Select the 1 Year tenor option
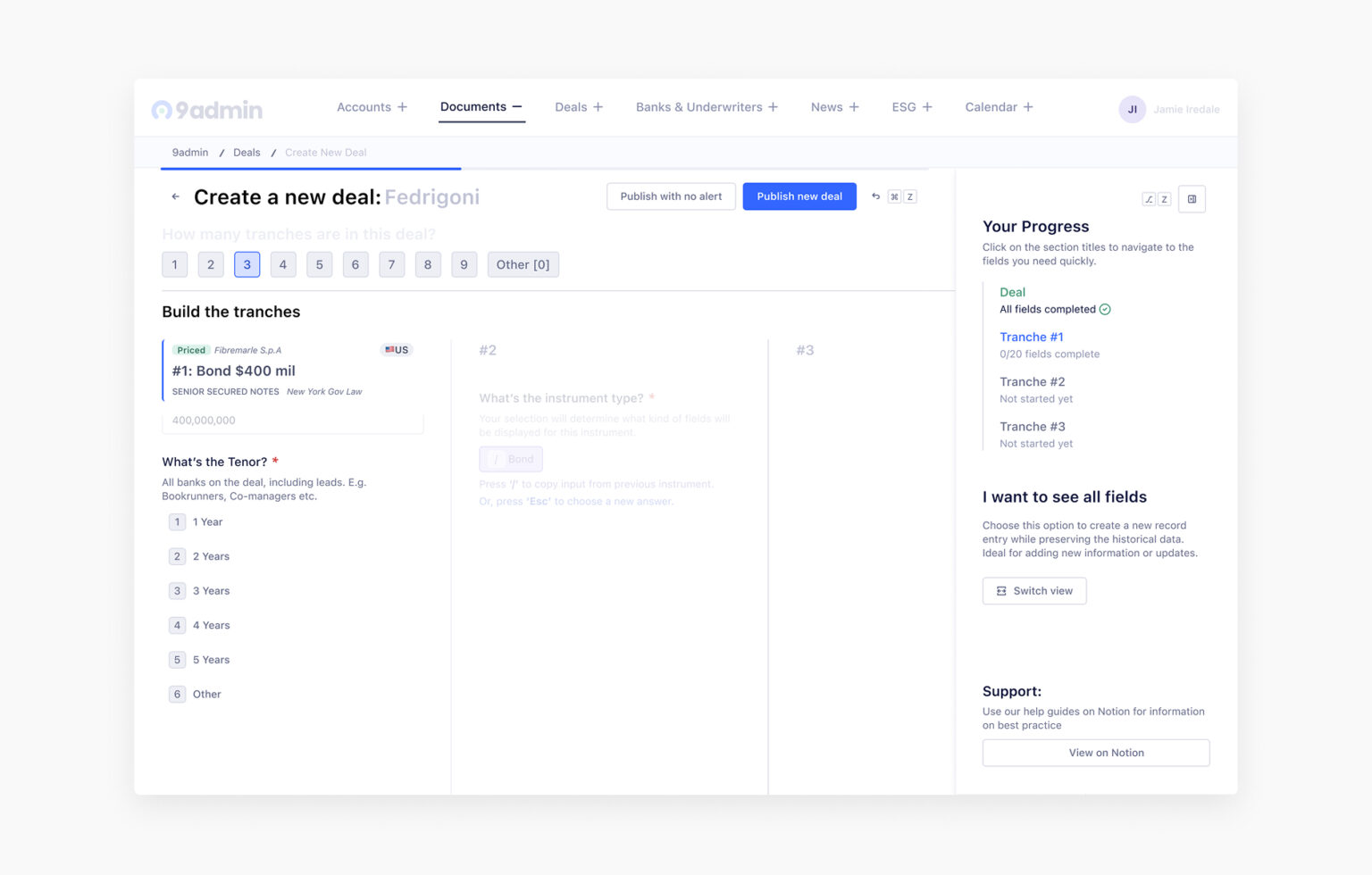Screen dimensions: 1372x875 pyautogui.click(x=196, y=522)
